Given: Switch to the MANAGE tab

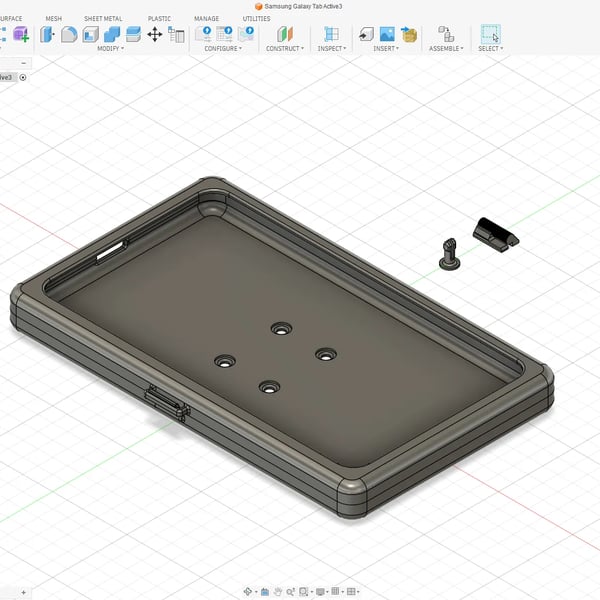Looking at the screenshot, I should [x=206, y=18].
